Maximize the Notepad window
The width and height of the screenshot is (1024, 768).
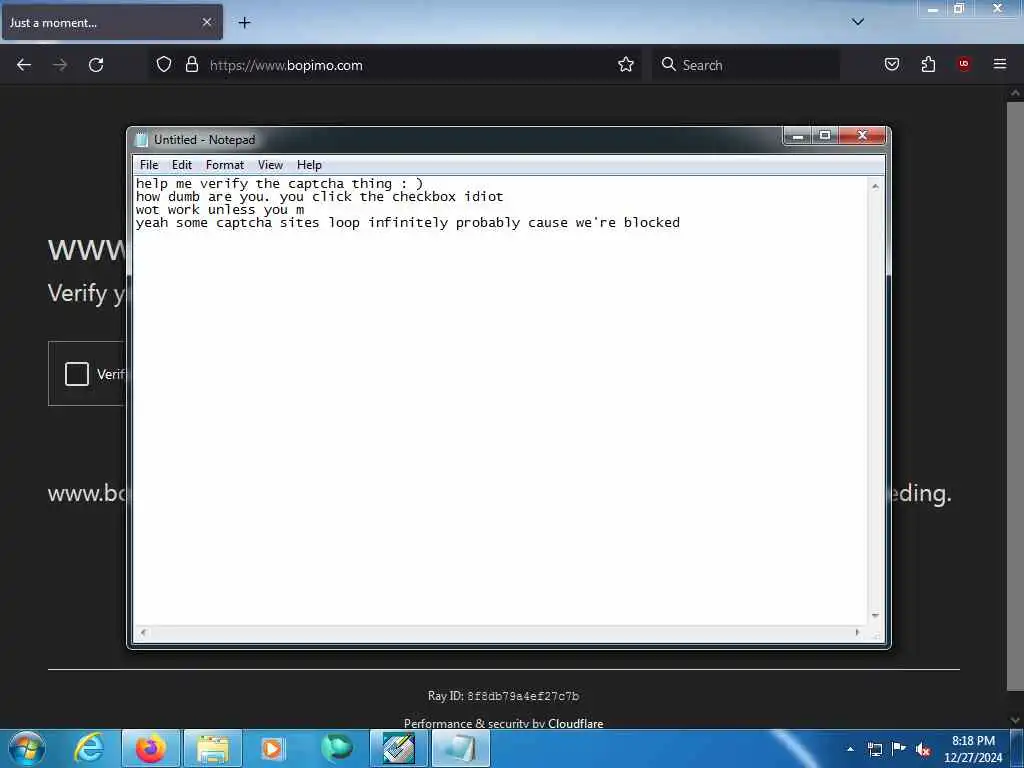click(x=825, y=136)
